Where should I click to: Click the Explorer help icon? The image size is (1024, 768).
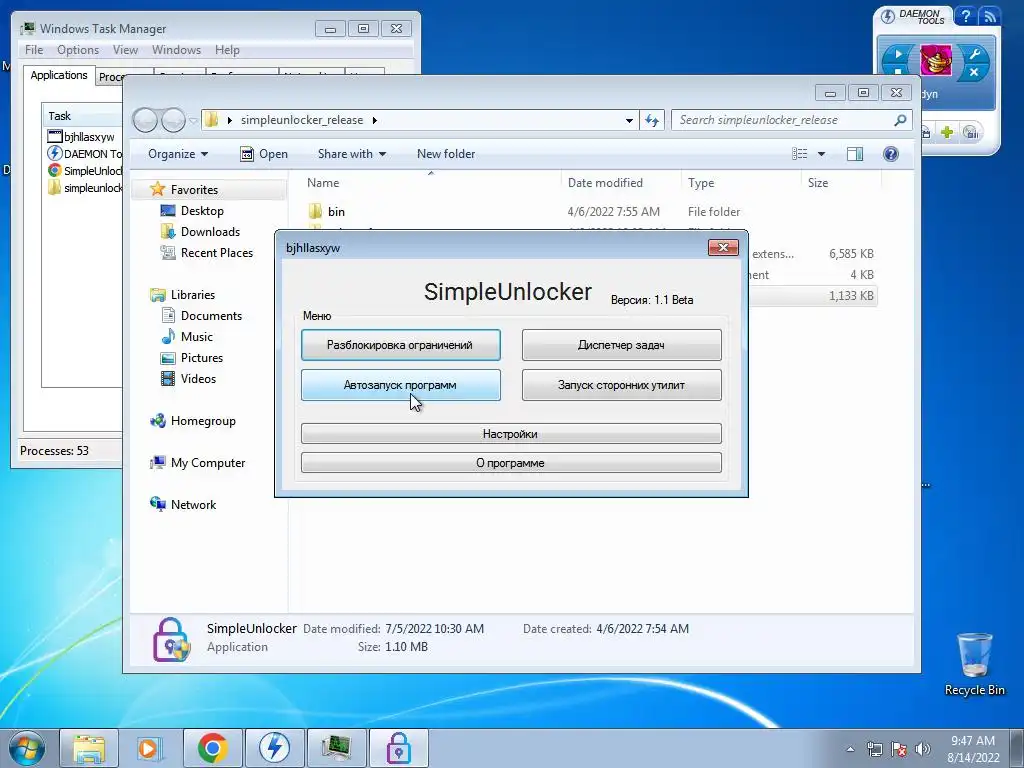click(x=890, y=154)
